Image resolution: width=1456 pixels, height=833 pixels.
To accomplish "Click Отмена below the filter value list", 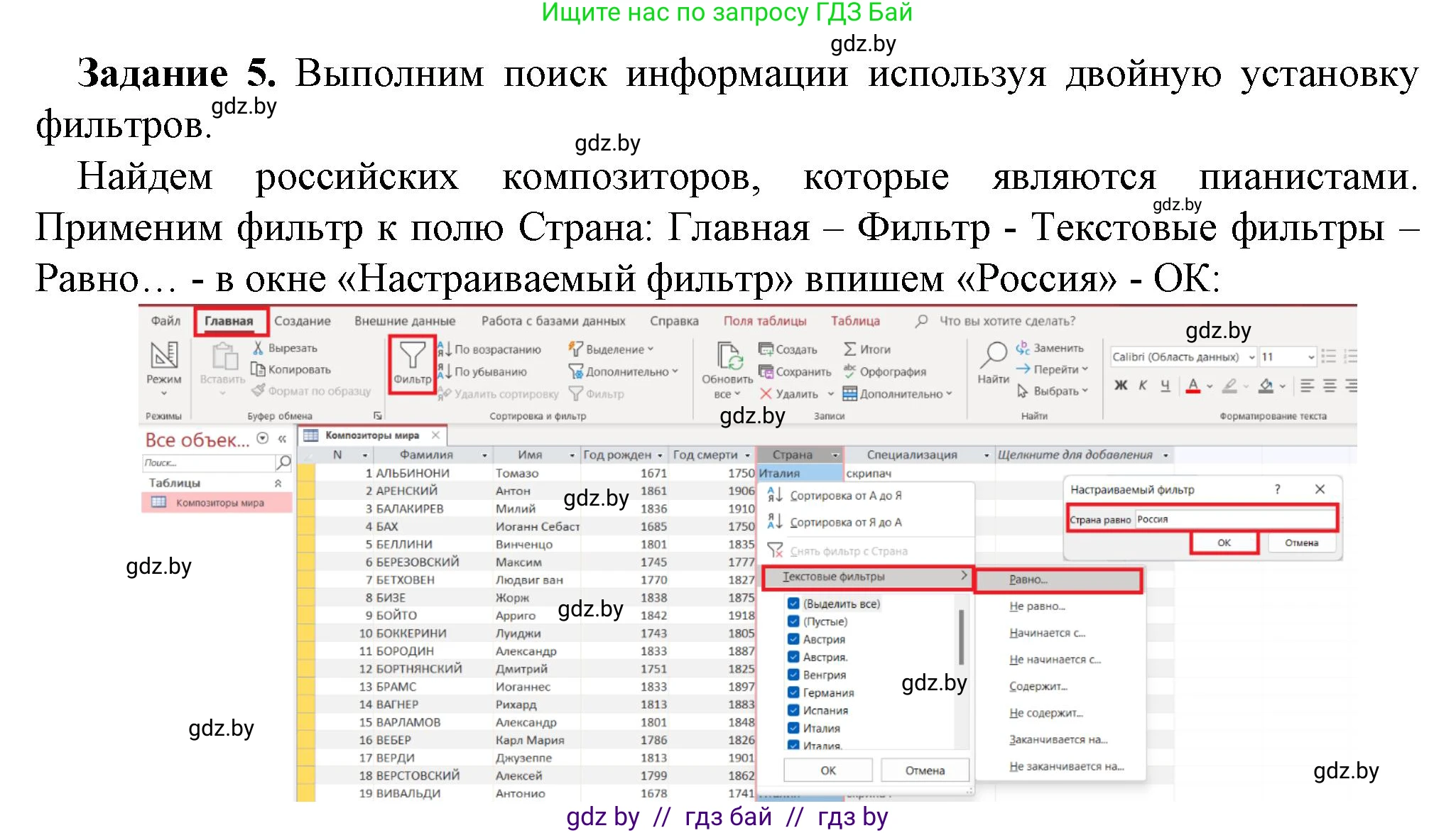I will 924,771.
